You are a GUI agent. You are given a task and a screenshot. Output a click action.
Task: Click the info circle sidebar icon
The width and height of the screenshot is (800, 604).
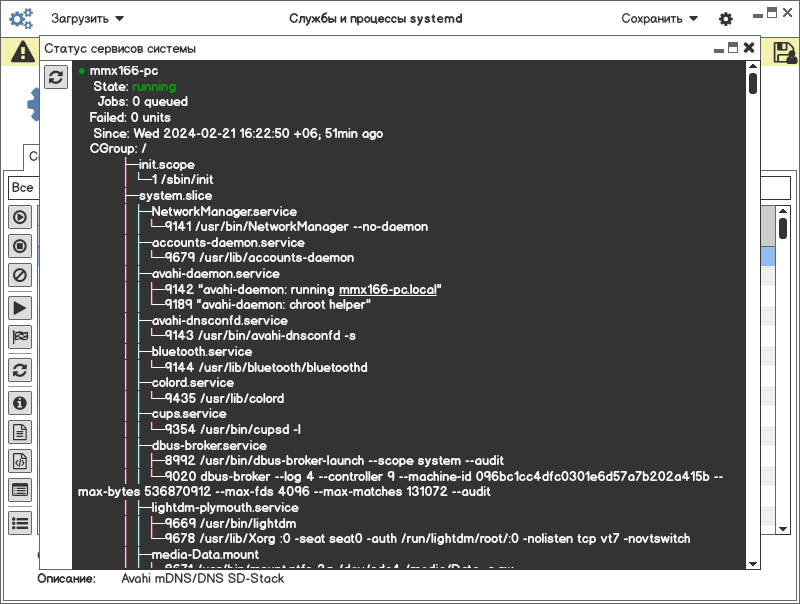coord(20,404)
